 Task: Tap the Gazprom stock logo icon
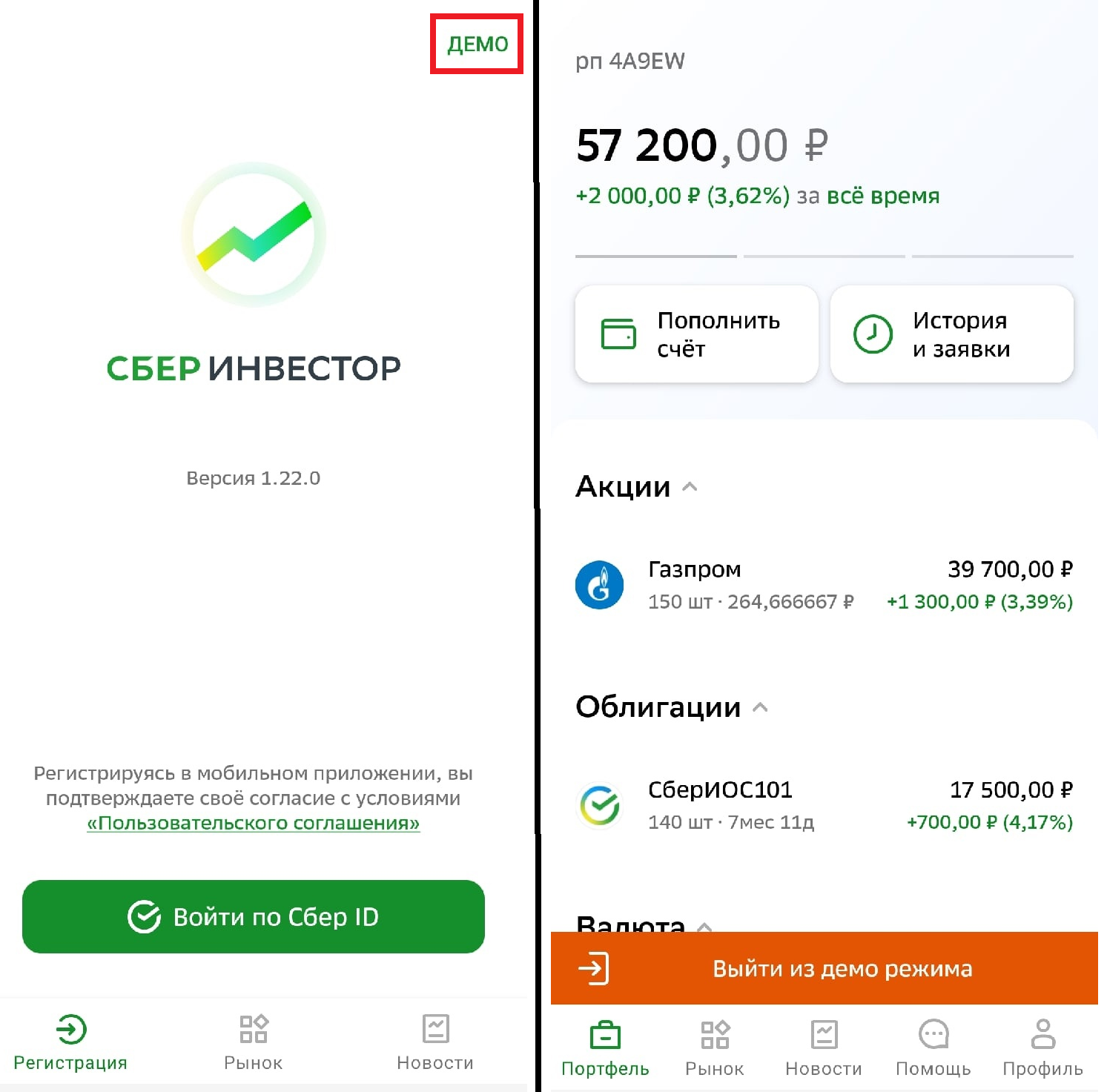599,585
